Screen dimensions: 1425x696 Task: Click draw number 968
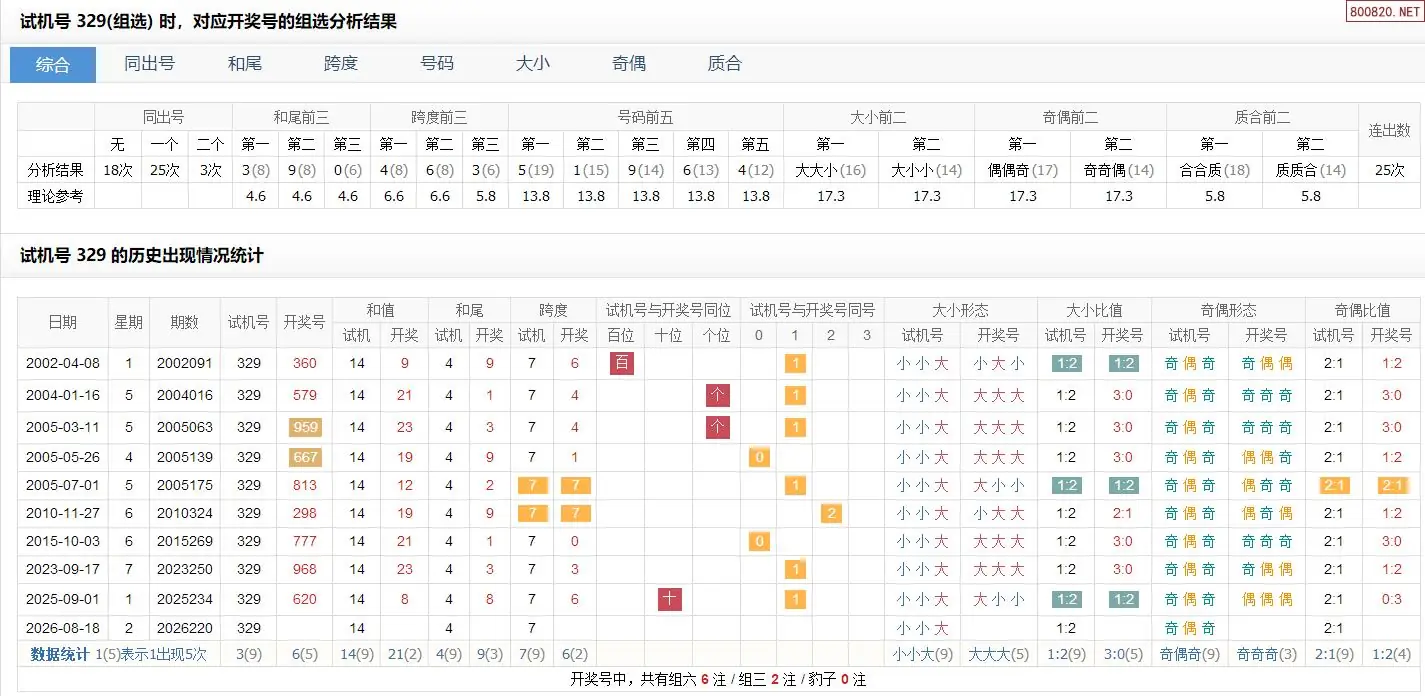305,569
